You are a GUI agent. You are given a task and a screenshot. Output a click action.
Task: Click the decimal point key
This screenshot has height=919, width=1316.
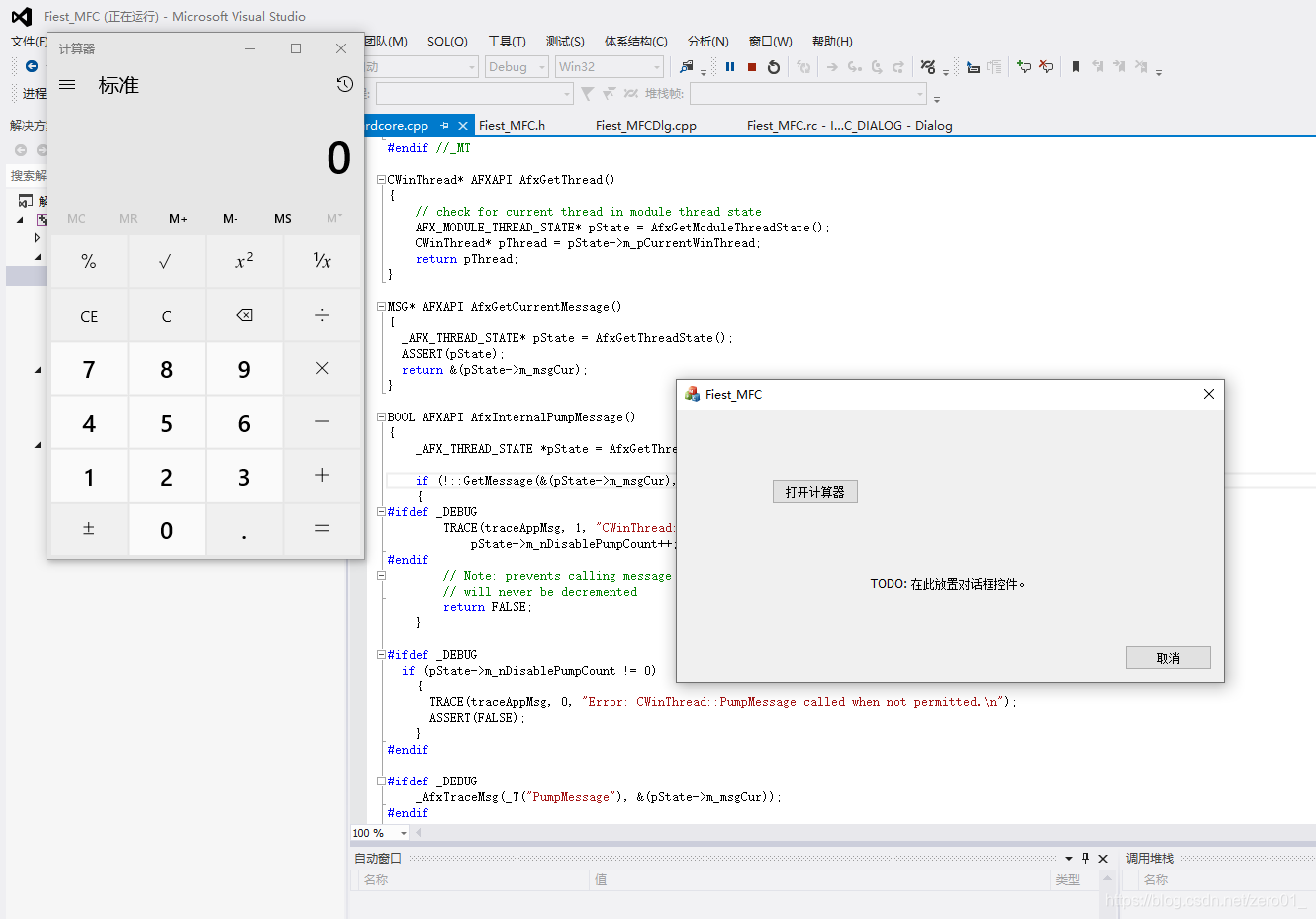click(244, 529)
